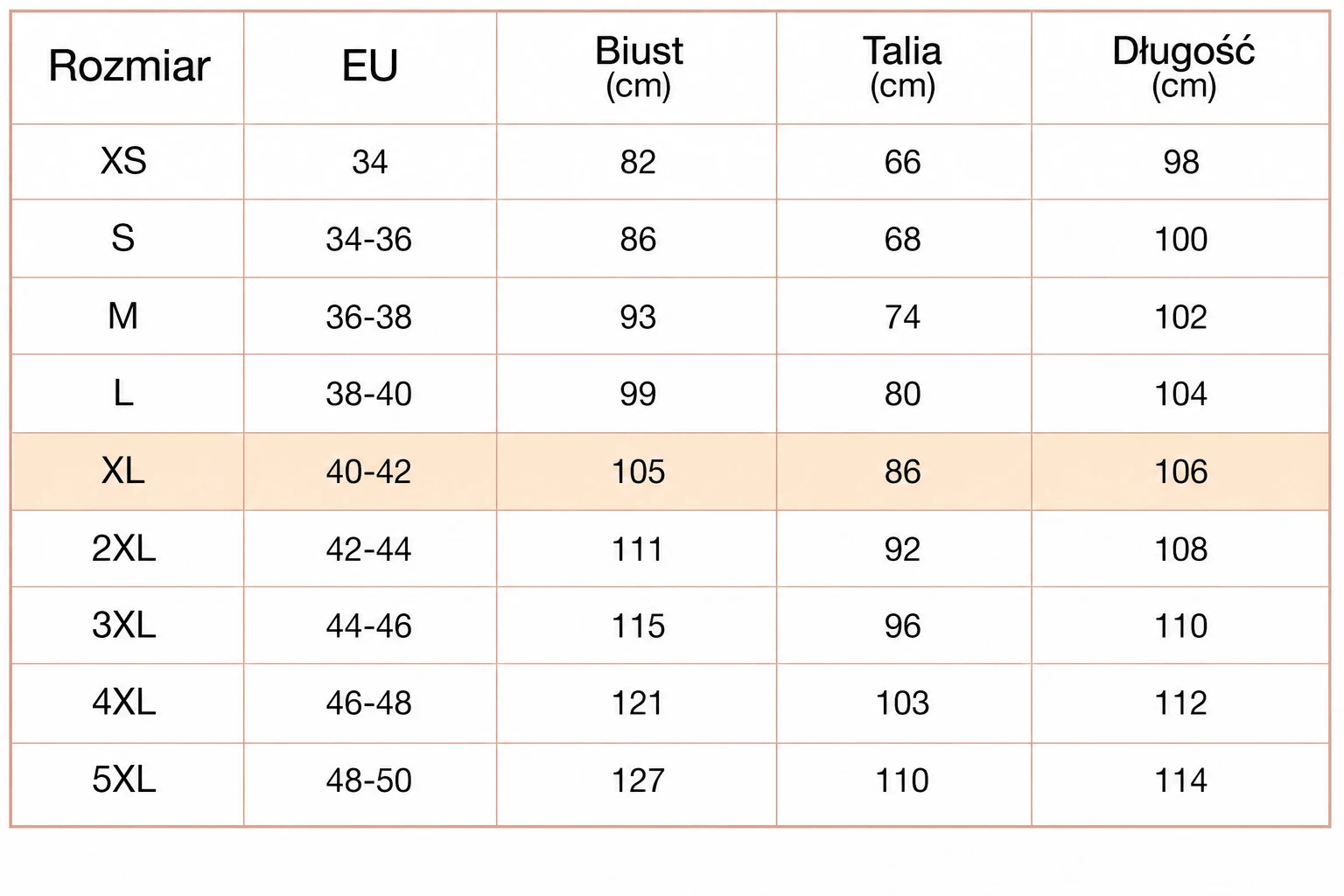1344x896 pixels.
Task: Click the EU 40-42 cell
Action: pyautogui.click(x=370, y=472)
